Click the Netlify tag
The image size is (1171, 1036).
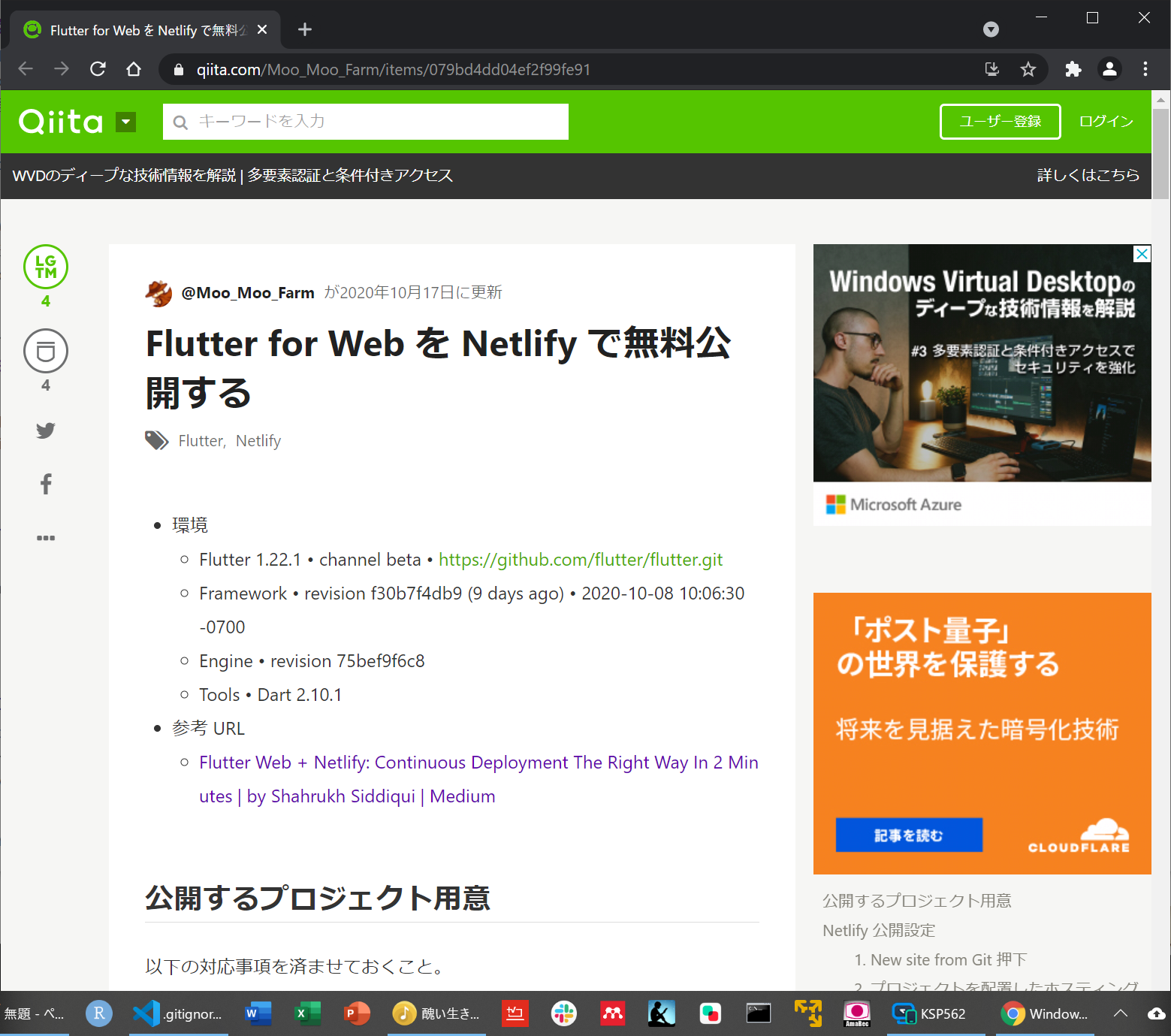[x=258, y=441]
